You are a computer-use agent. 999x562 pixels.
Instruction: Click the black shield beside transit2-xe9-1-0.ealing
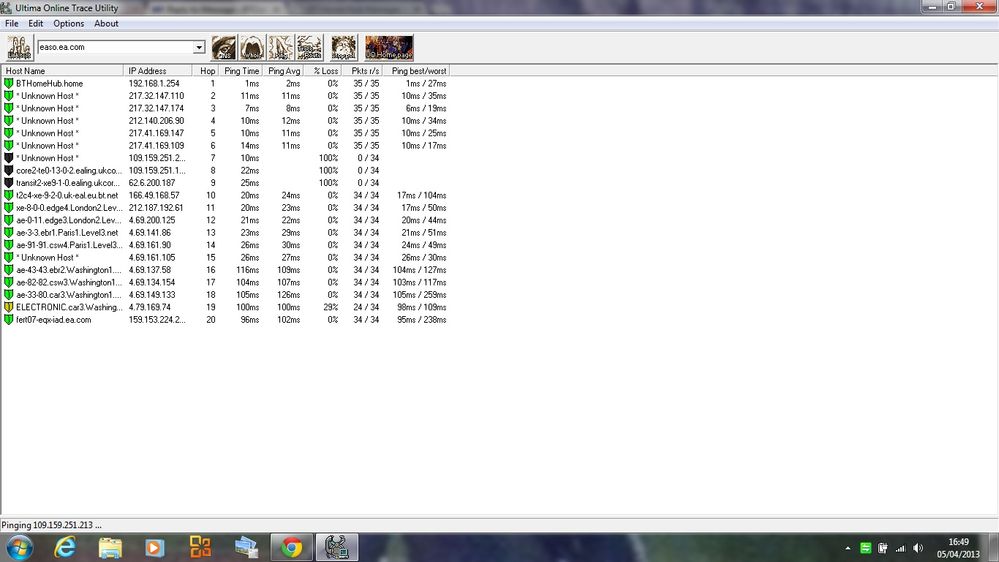coord(8,183)
